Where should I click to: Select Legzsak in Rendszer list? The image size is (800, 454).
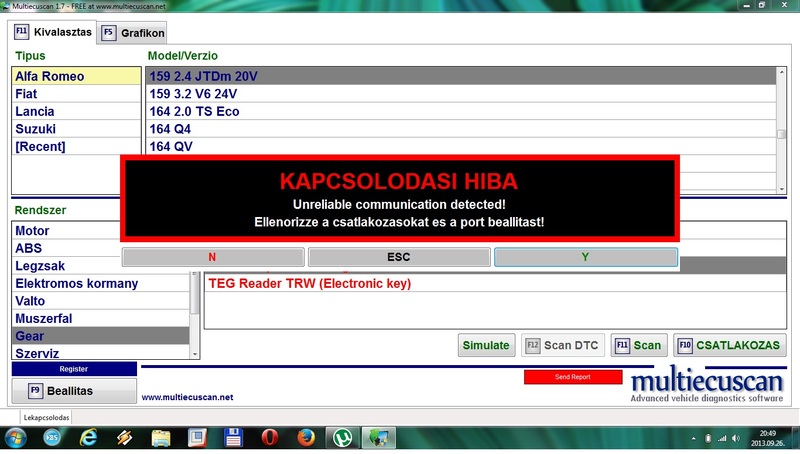(x=66, y=266)
